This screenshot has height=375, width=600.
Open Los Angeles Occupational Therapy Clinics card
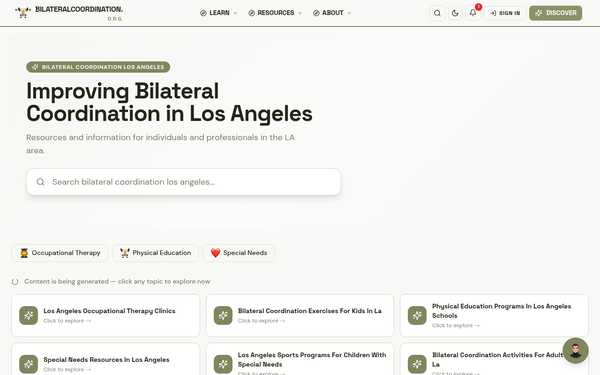pos(106,315)
